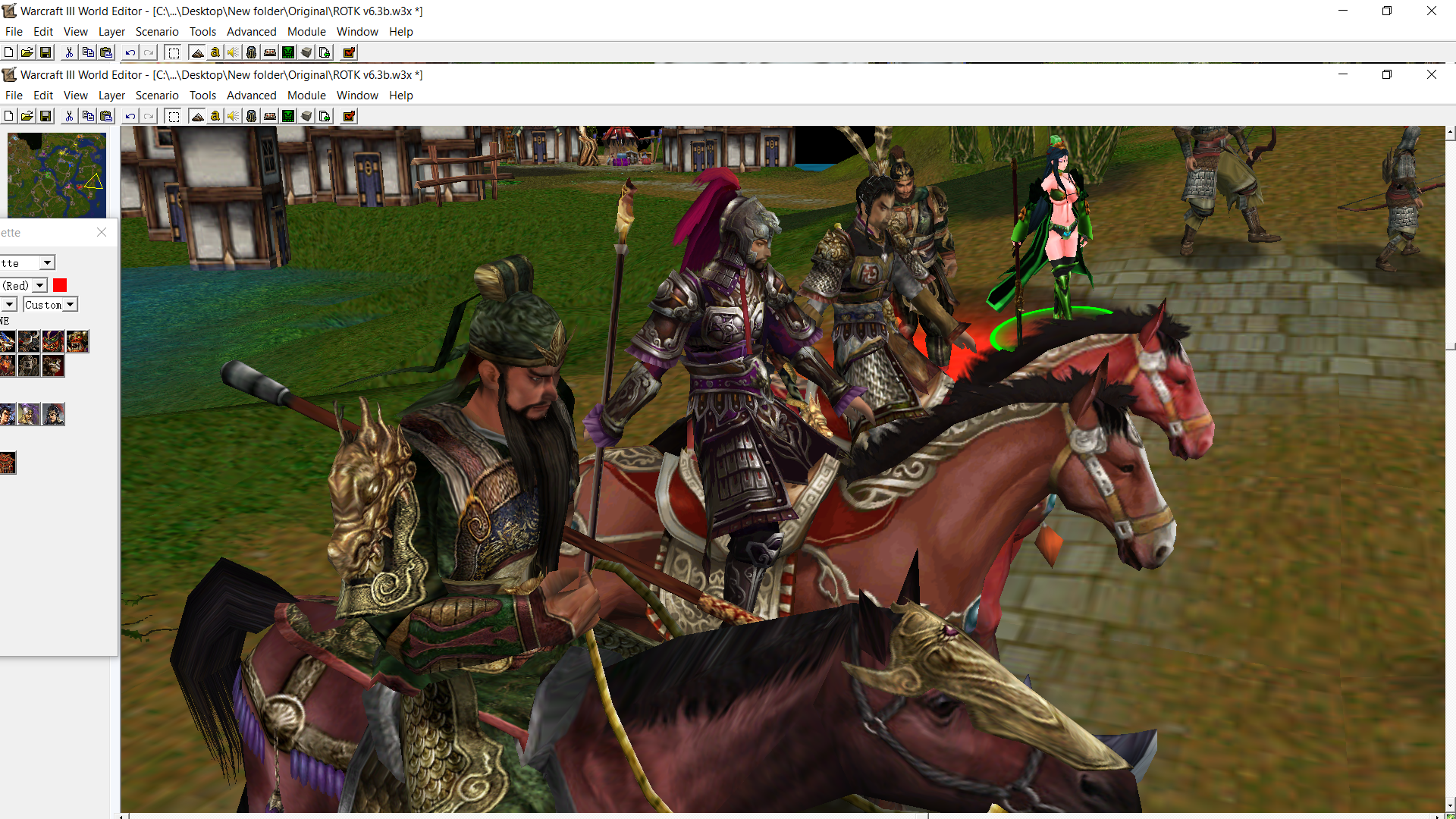Click the viewport horizontal scrollbar left arrow
This screenshot has width=1456, height=819.
(x=123, y=816)
